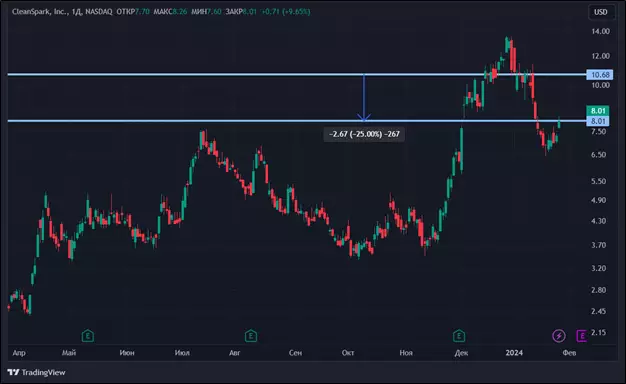Click the 14.00 price scale value

click(x=600, y=31)
